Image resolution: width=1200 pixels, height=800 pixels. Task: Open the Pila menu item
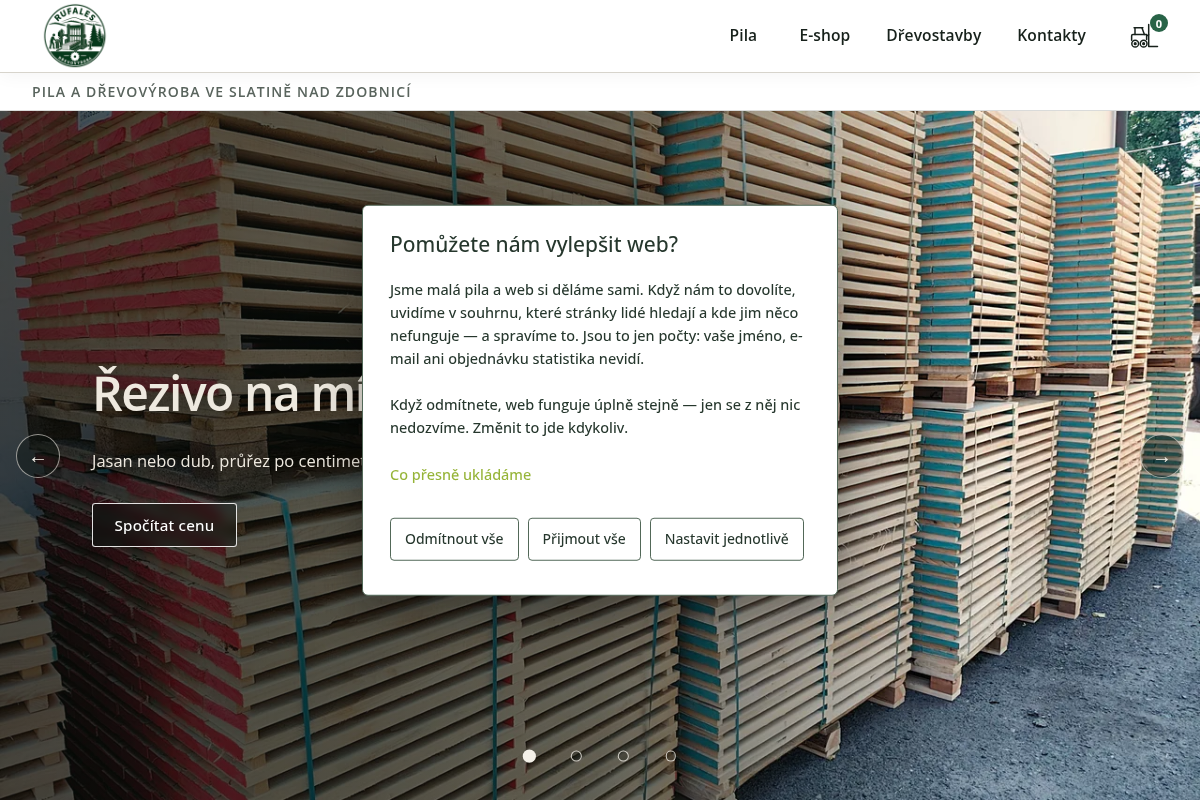743,36
